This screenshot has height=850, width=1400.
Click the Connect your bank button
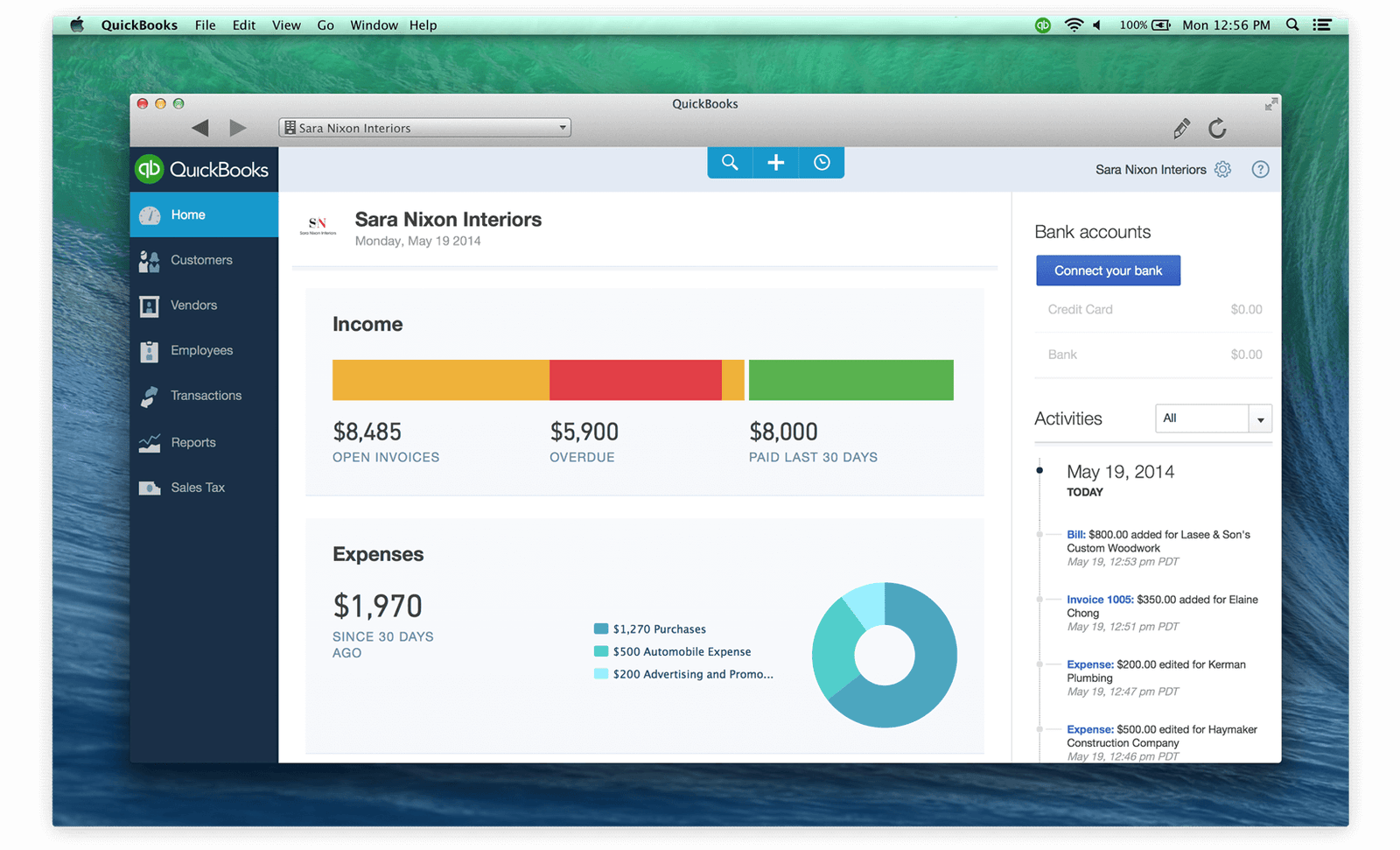pyautogui.click(x=1108, y=270)
